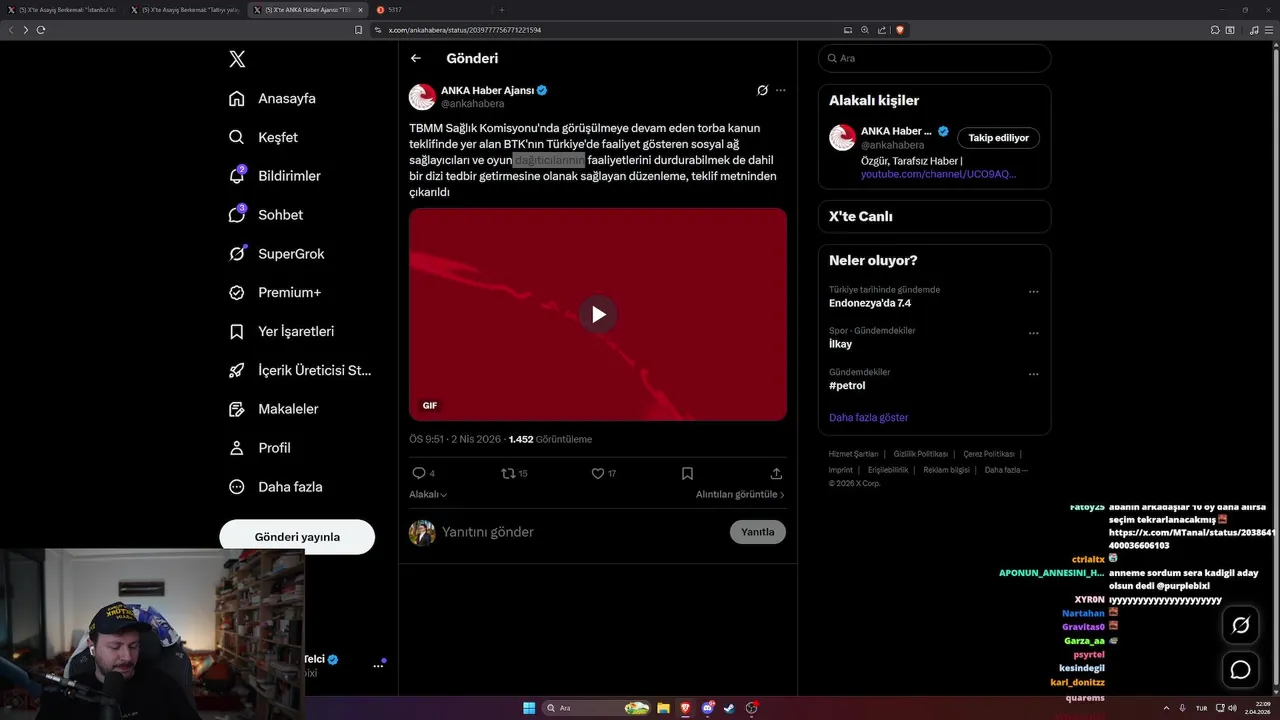Open OBS Studio on taskbar
The image size is (1280, 720).
(752, 708)
